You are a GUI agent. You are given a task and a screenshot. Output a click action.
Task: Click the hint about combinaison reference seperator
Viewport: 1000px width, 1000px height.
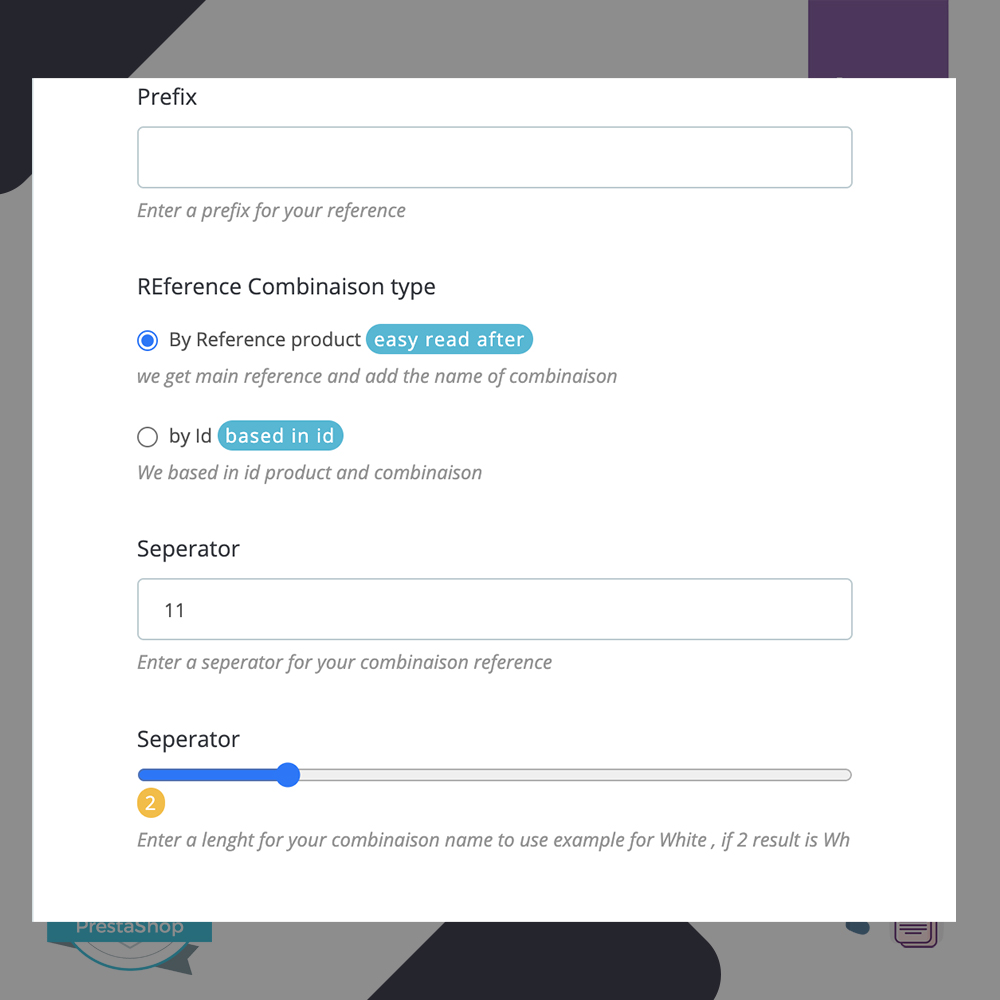tap(344, 662)
